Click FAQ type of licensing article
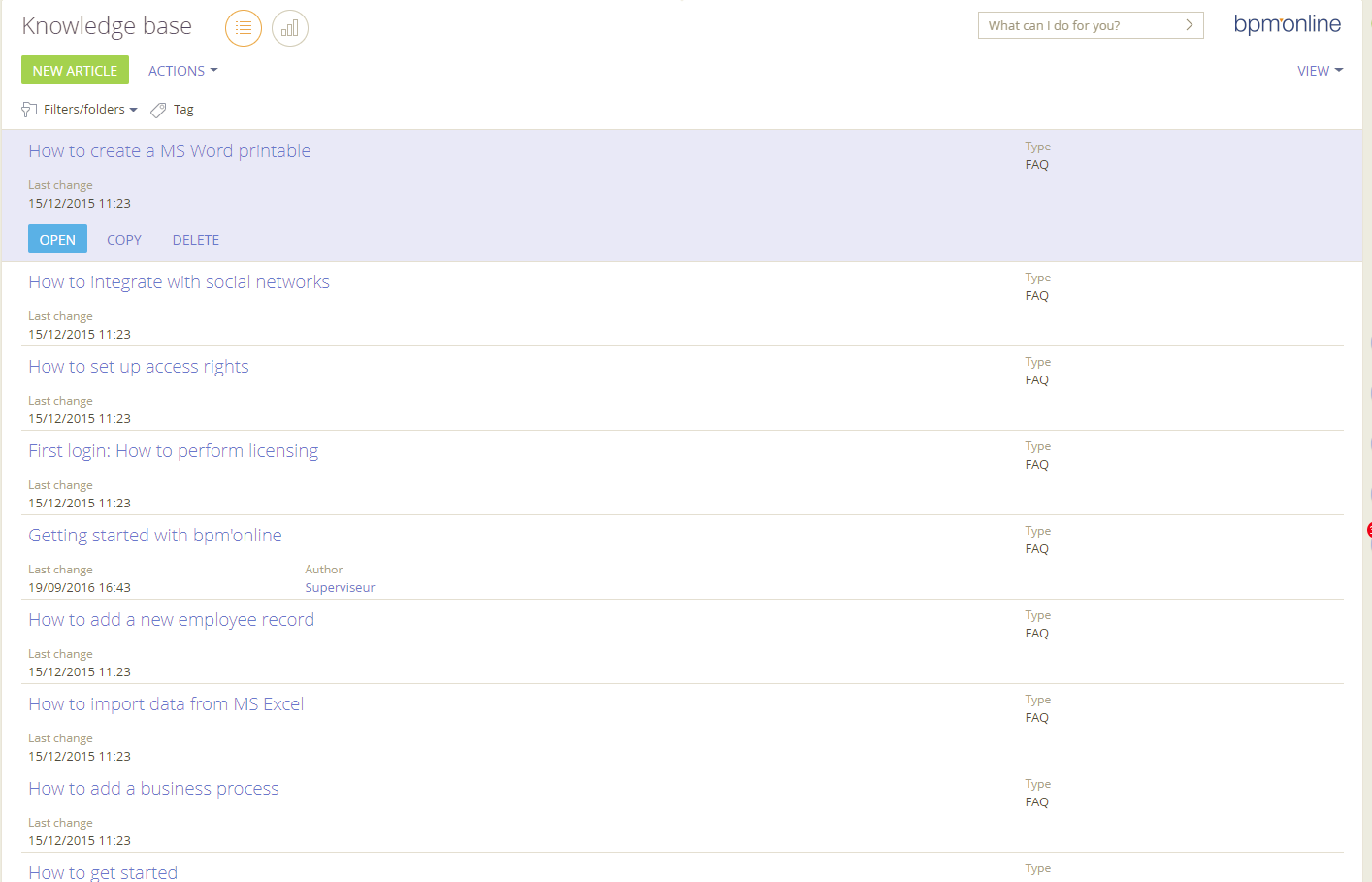This screenshot has width=1372, height=882. point(1037,465)
